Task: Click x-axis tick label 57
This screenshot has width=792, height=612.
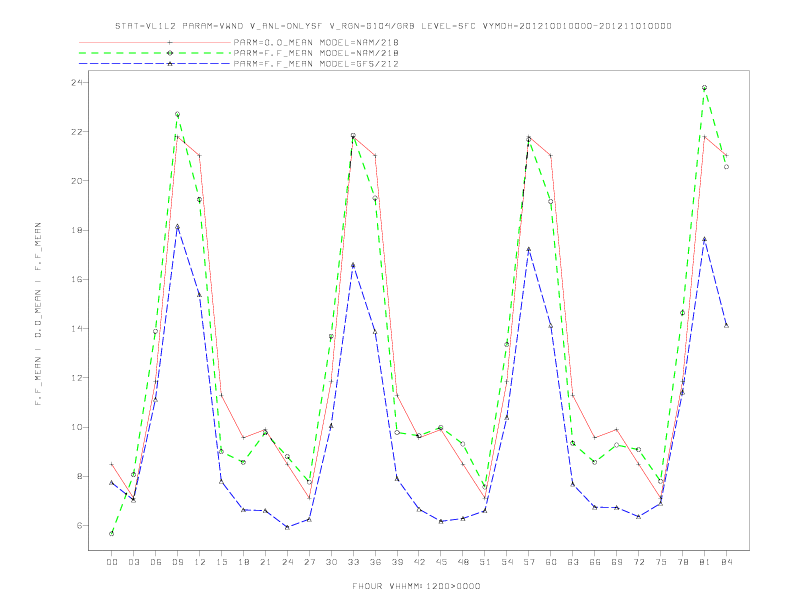Action: click(x=529, y=562)
